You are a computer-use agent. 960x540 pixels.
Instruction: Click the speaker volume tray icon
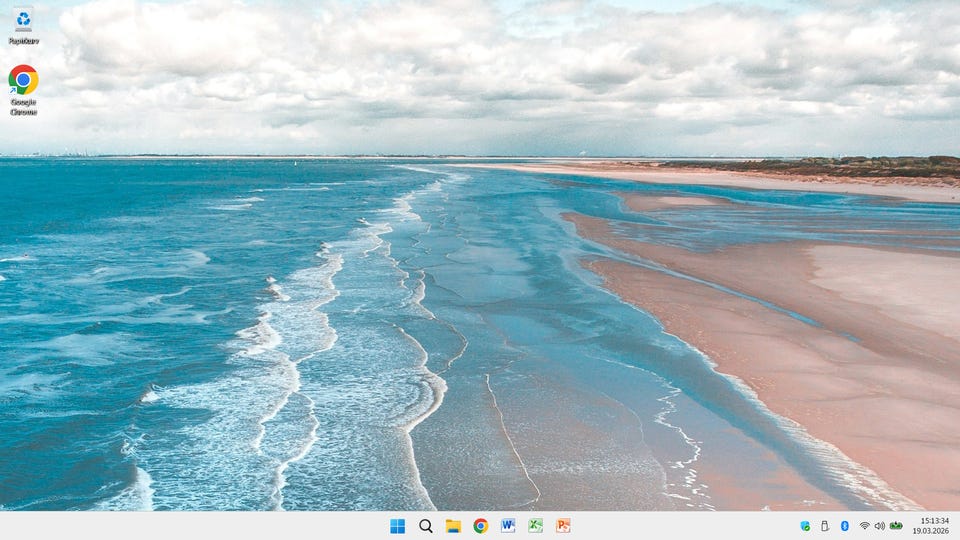[x=880, y=526]
